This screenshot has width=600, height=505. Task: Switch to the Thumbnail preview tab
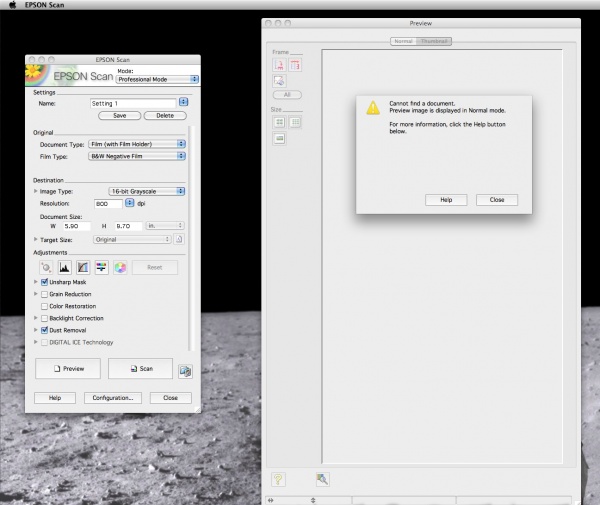pyautogui.click(x=434, y=41)
